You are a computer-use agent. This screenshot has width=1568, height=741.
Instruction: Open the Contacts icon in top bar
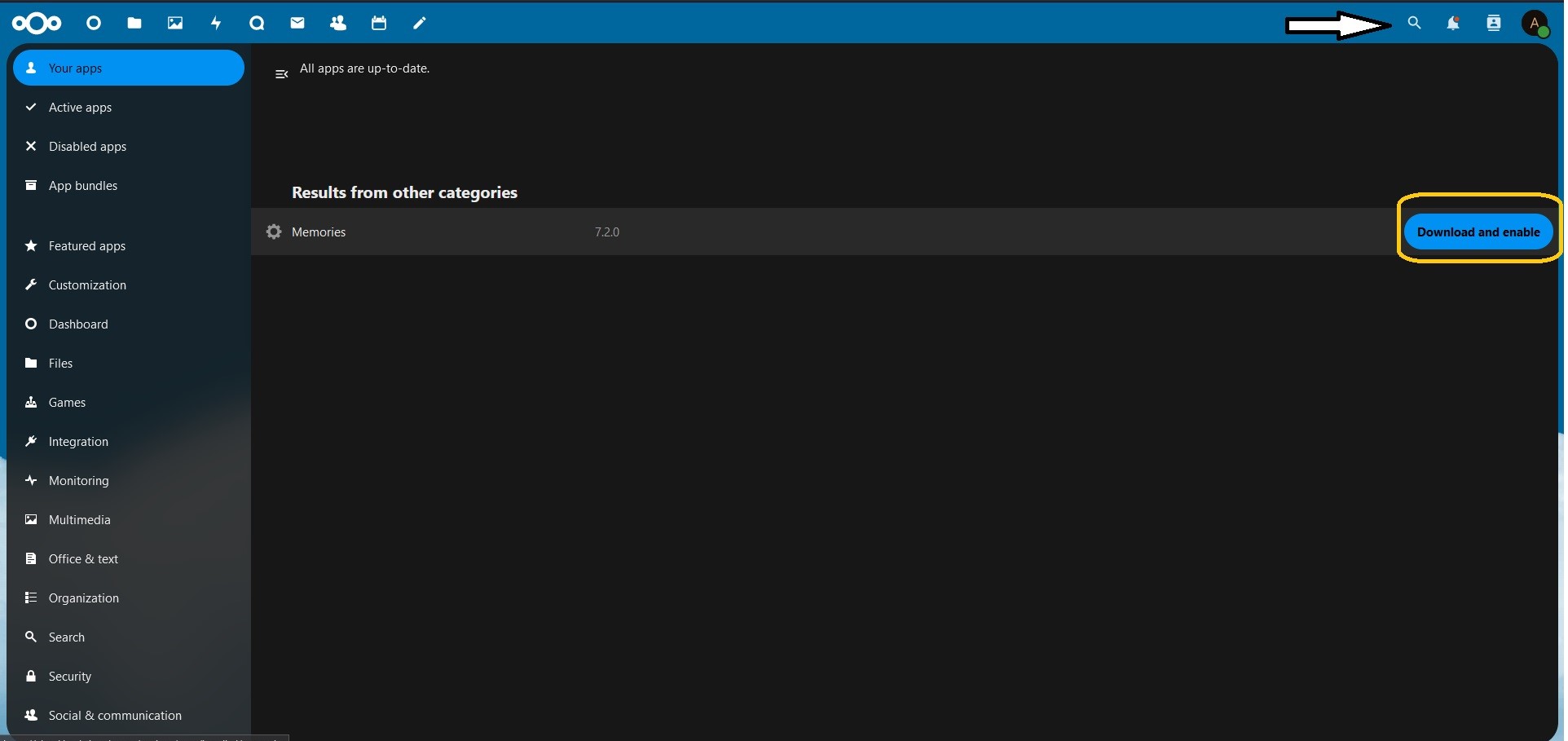point(338,24)
